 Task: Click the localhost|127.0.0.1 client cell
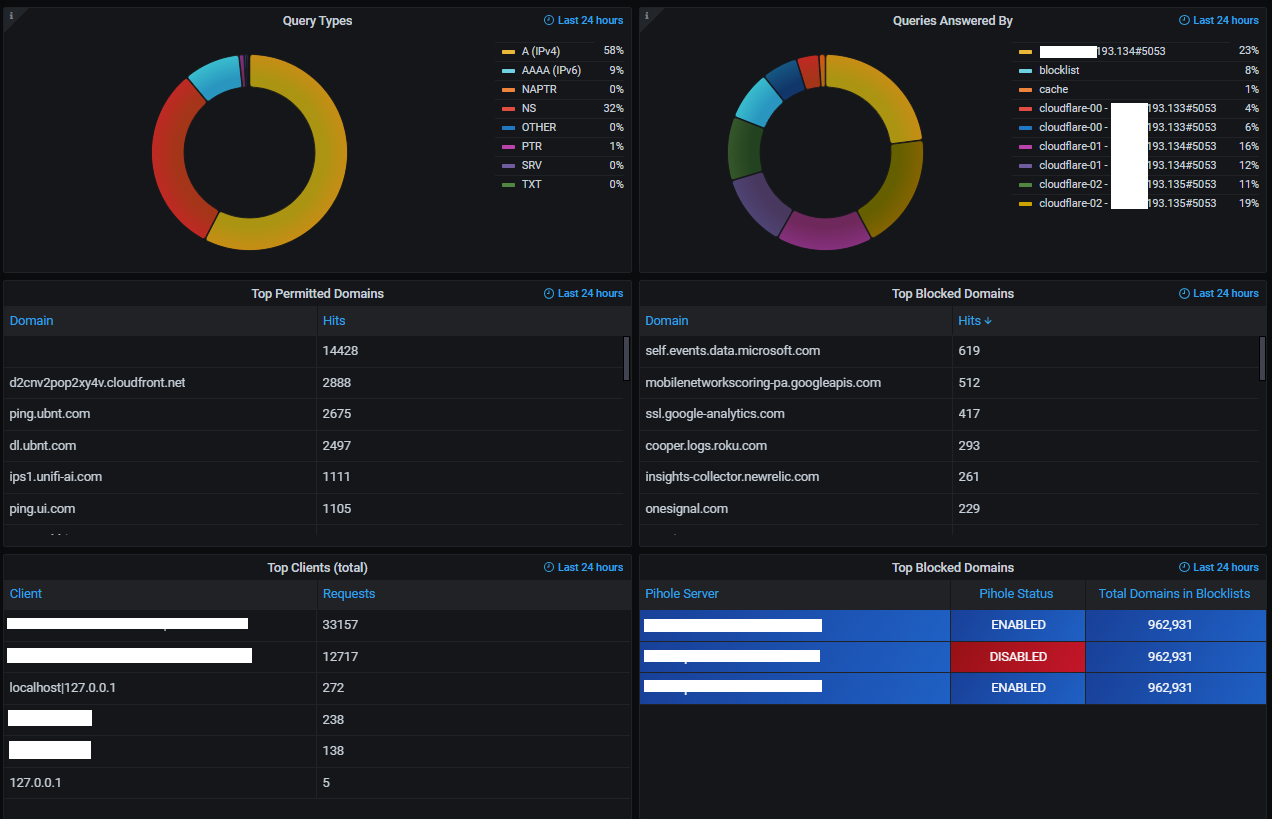pos(160,688)
